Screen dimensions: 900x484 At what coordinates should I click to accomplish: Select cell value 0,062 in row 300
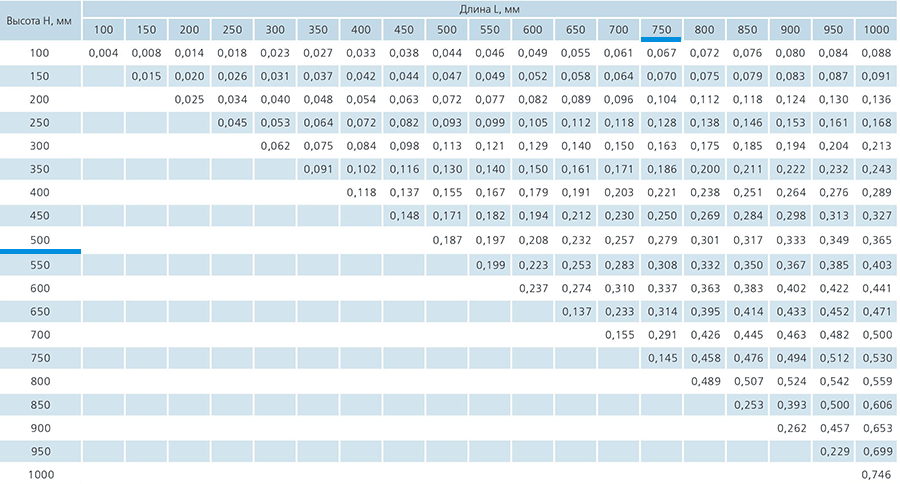275,146
